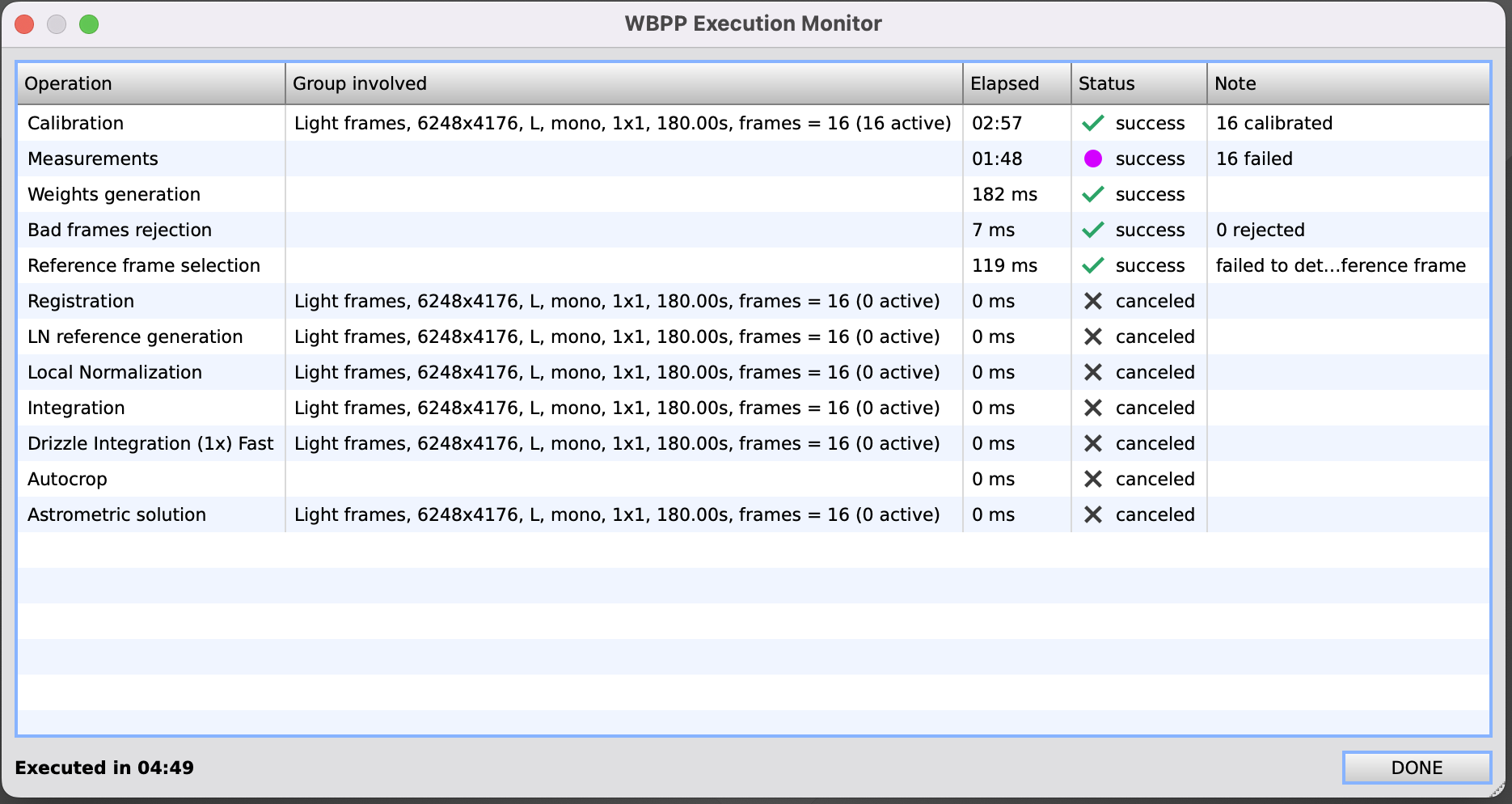1512x804 pixels.
Task: Click the X canceled icon for Autocrop
Action: click(x=1092, y=479)
